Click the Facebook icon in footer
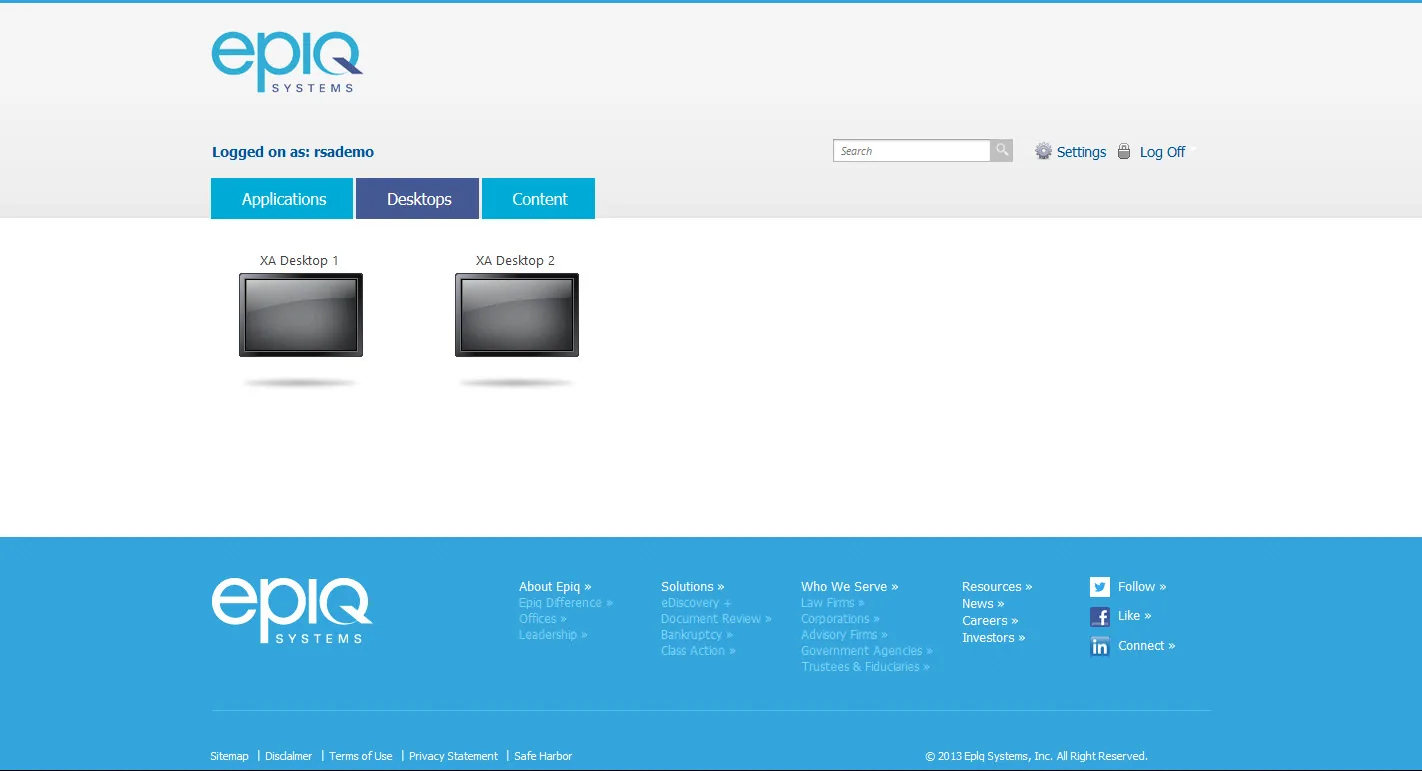The width and height of the screenshot is (1422, 771). pyautogui.click(x=1100, y=617)
